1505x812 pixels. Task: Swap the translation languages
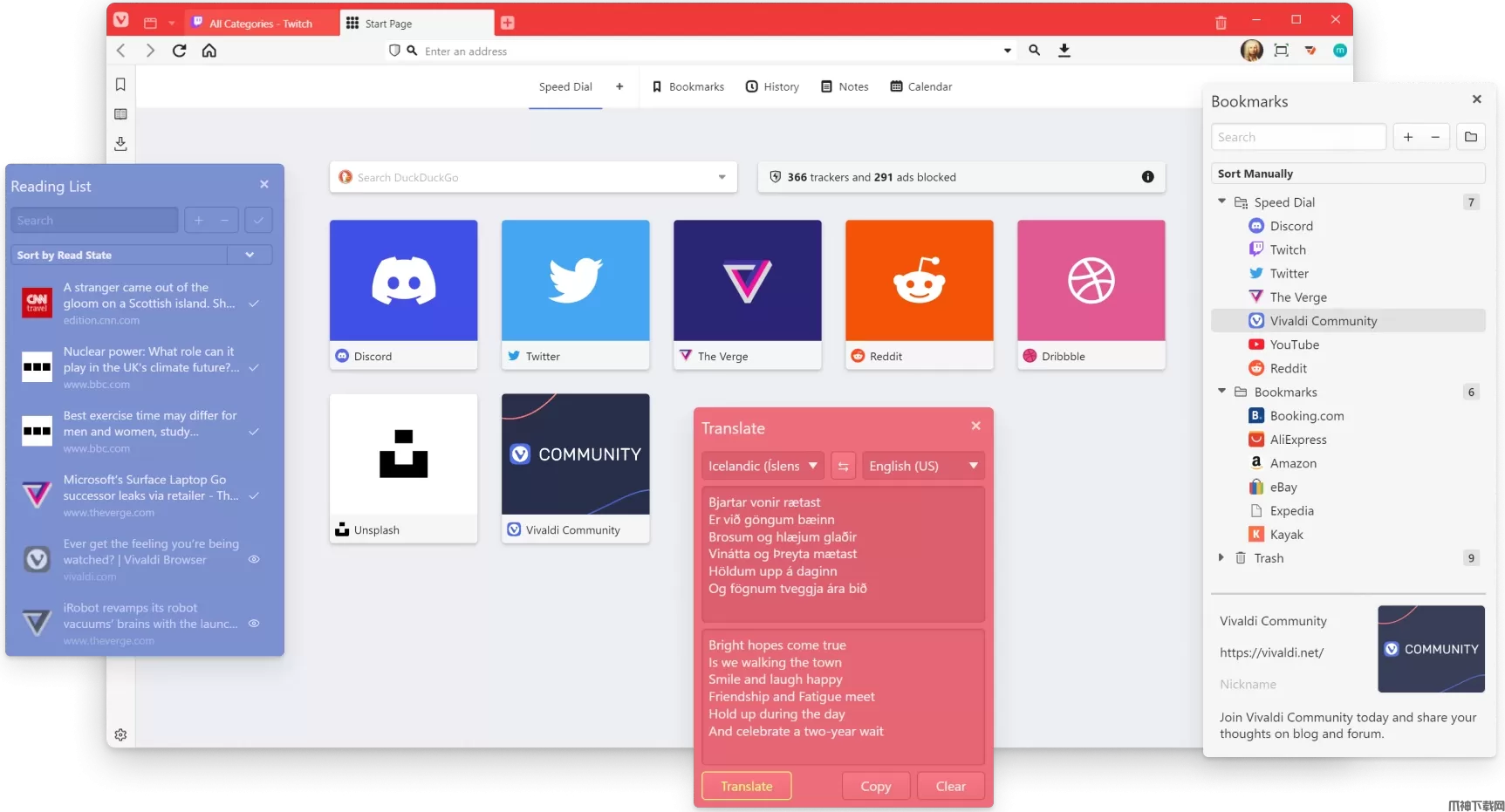tap(843, 467)
